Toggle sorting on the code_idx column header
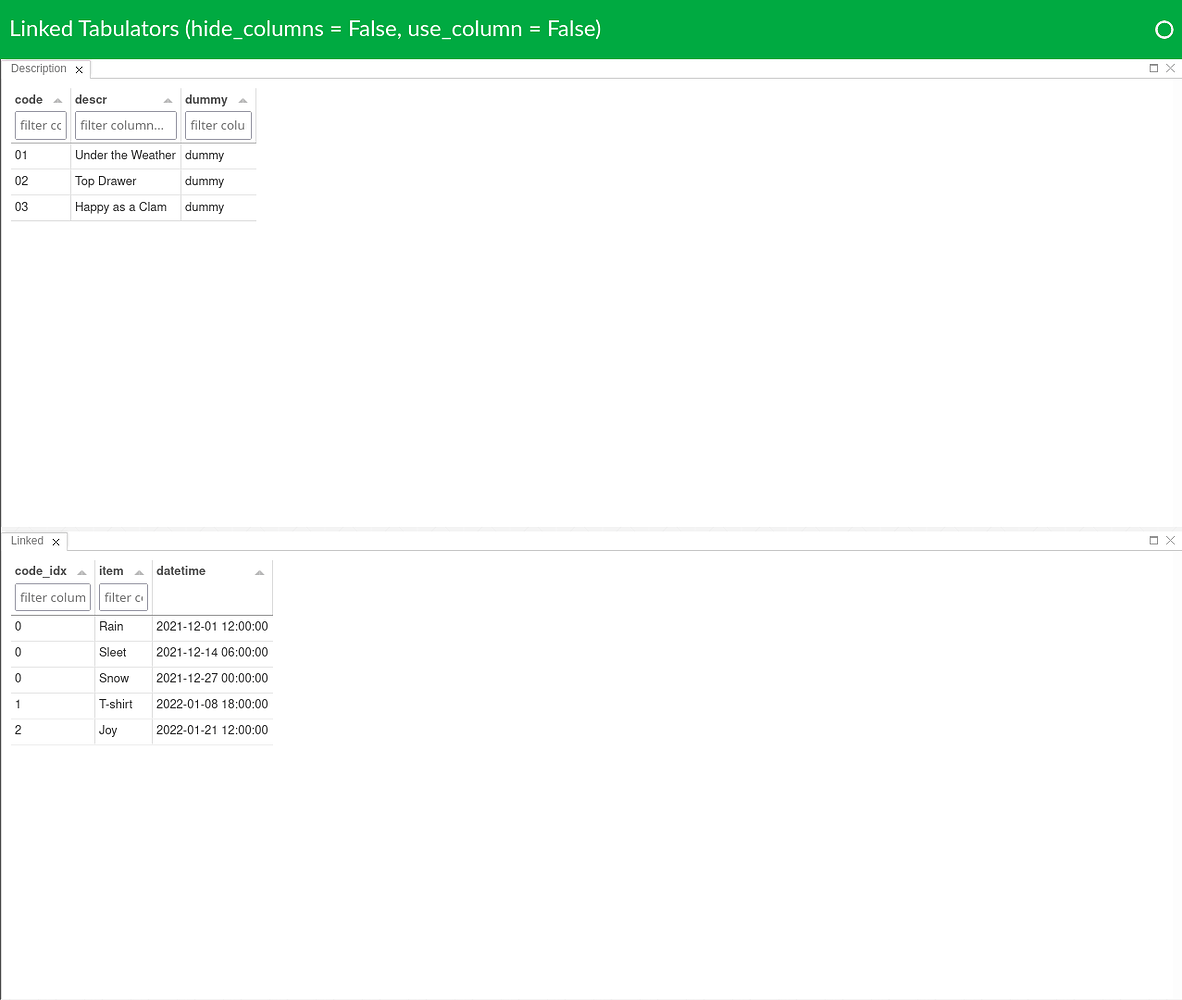This screenshot has height=1000, width=1182. coord(40,570)
